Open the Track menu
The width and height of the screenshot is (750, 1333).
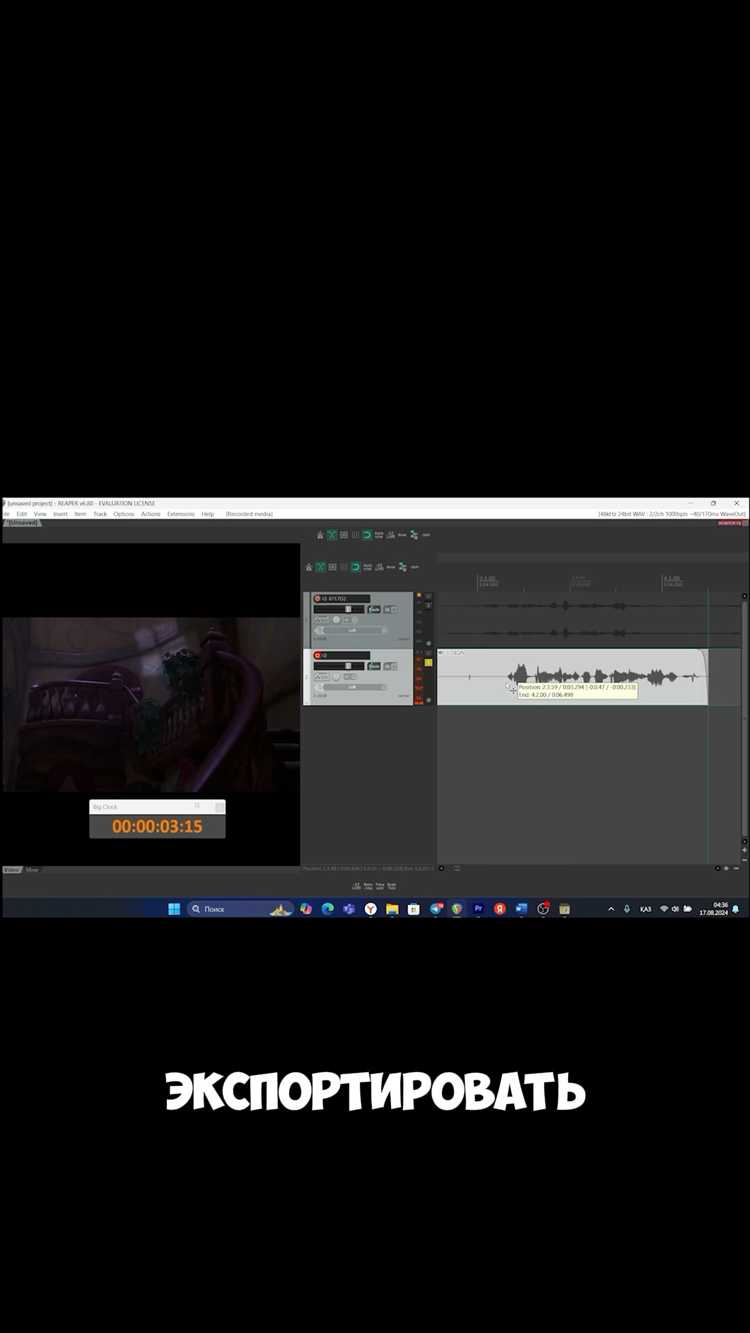point(100,514)
